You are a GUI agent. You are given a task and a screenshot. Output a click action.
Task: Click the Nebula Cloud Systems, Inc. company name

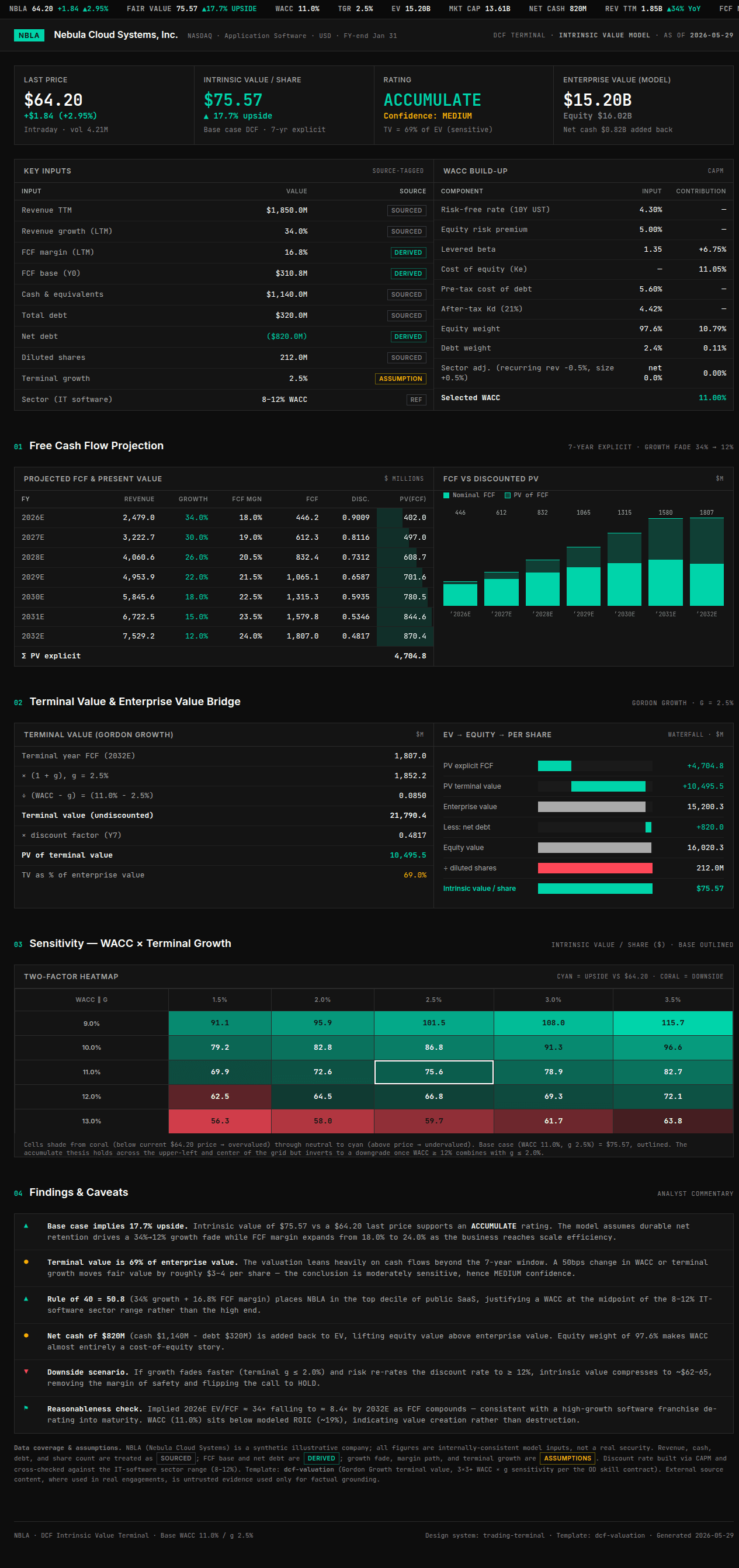click(x=116, y=34)
